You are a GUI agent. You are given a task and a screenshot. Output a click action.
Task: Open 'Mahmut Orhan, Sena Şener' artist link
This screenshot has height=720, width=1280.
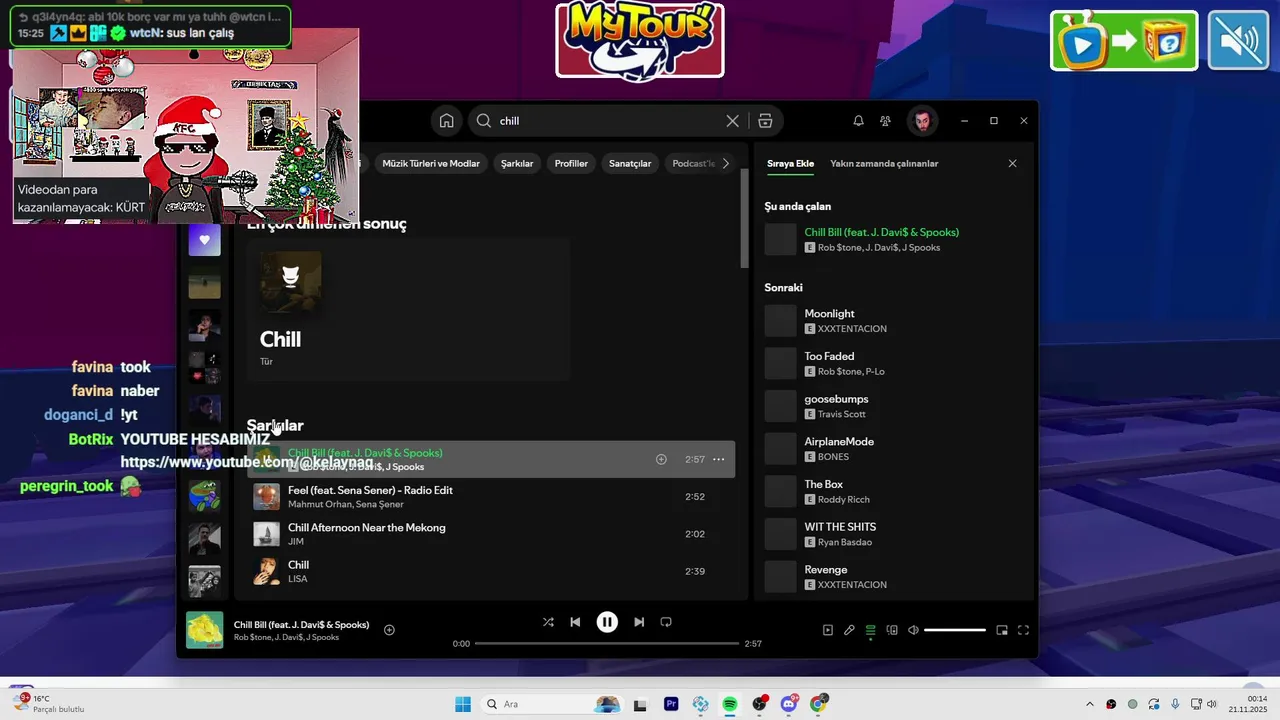(346, 505)
